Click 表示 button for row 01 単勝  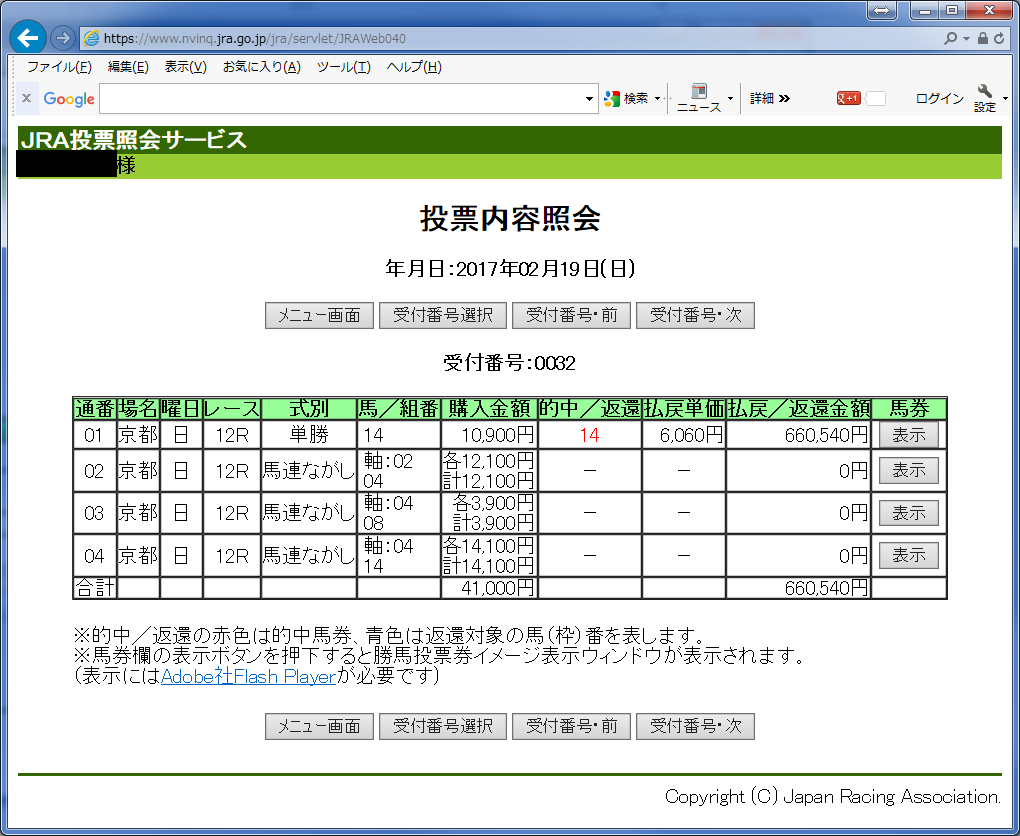[x=909, y=435]
